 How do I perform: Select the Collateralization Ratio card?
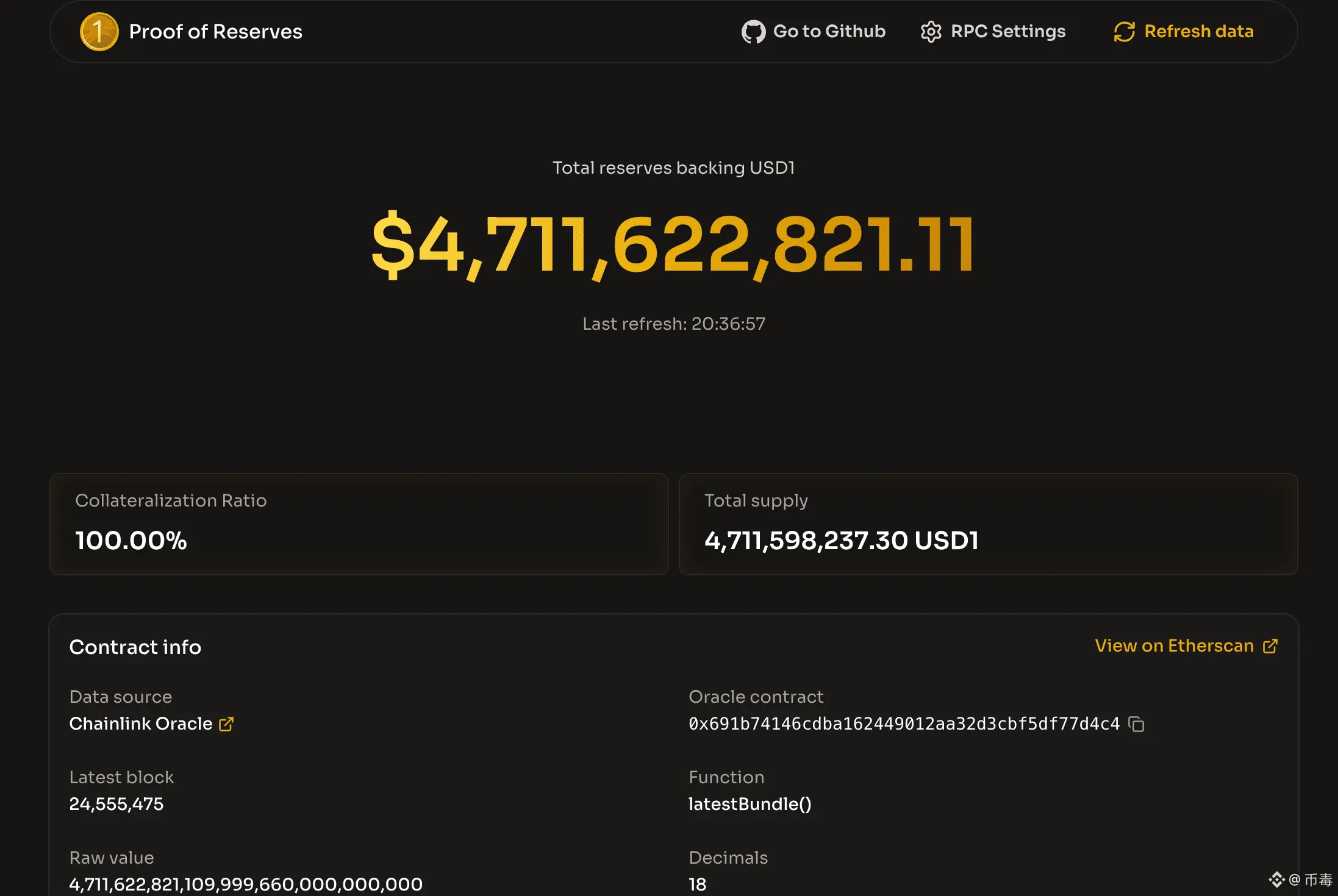pyautogui.click(x=359, y=524)
